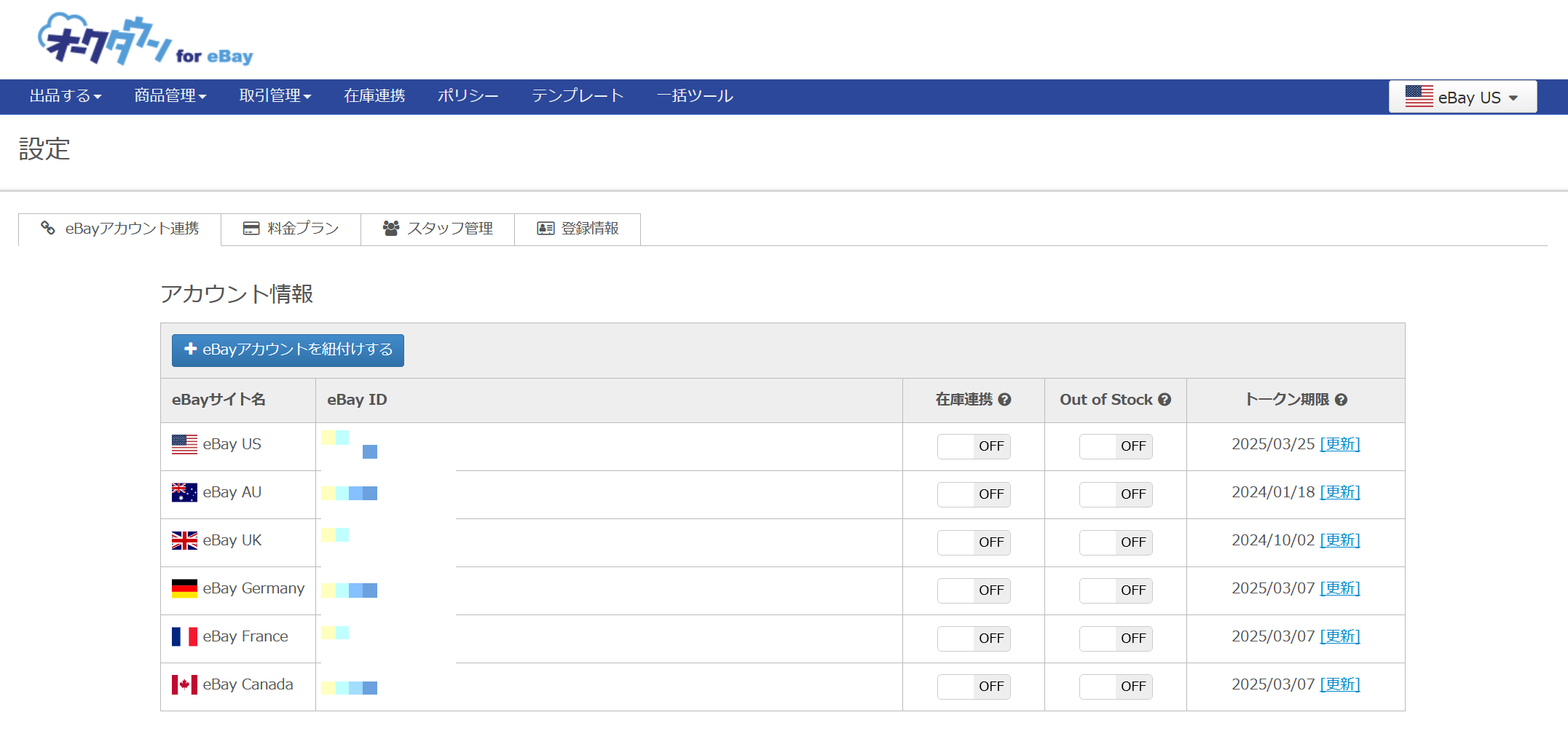Switch to the 料金プラン tab
Screen dimensions: 1568x731
click(291, 229)
